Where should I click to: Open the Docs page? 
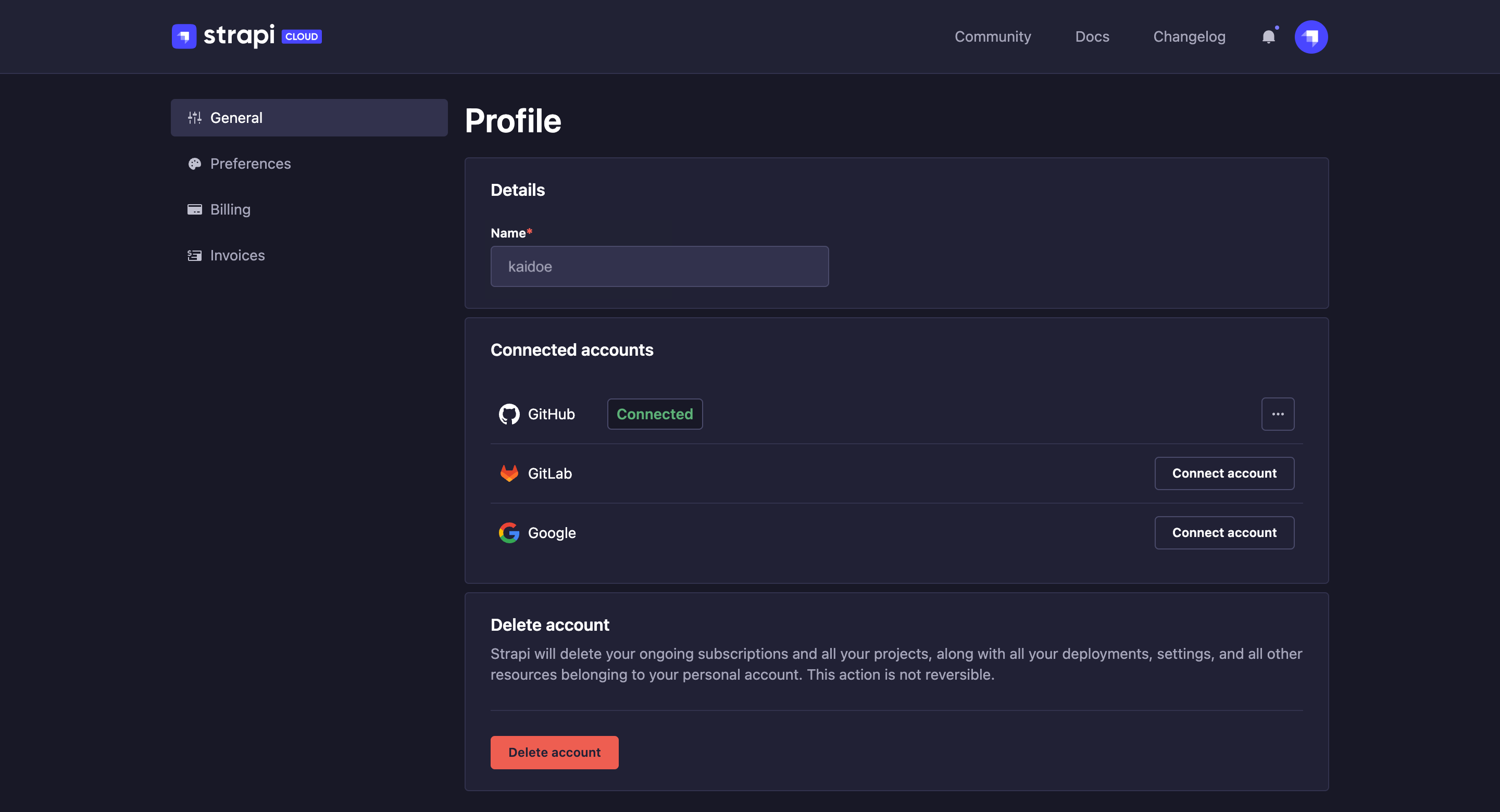pos(1092,36)
